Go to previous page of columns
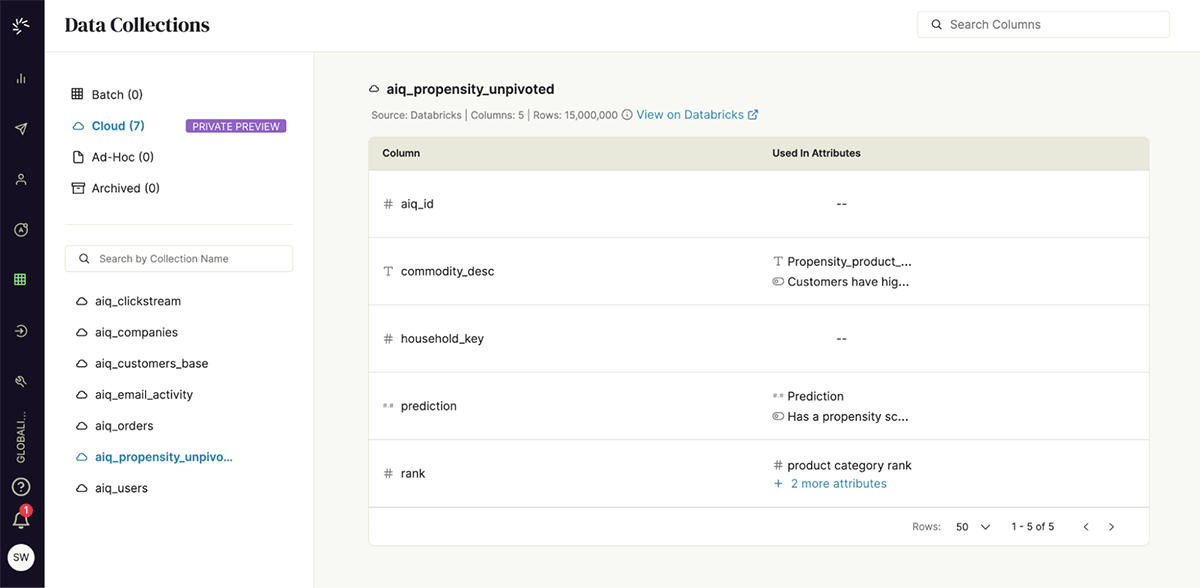1200x588 pixels. tap(1086, 526)
